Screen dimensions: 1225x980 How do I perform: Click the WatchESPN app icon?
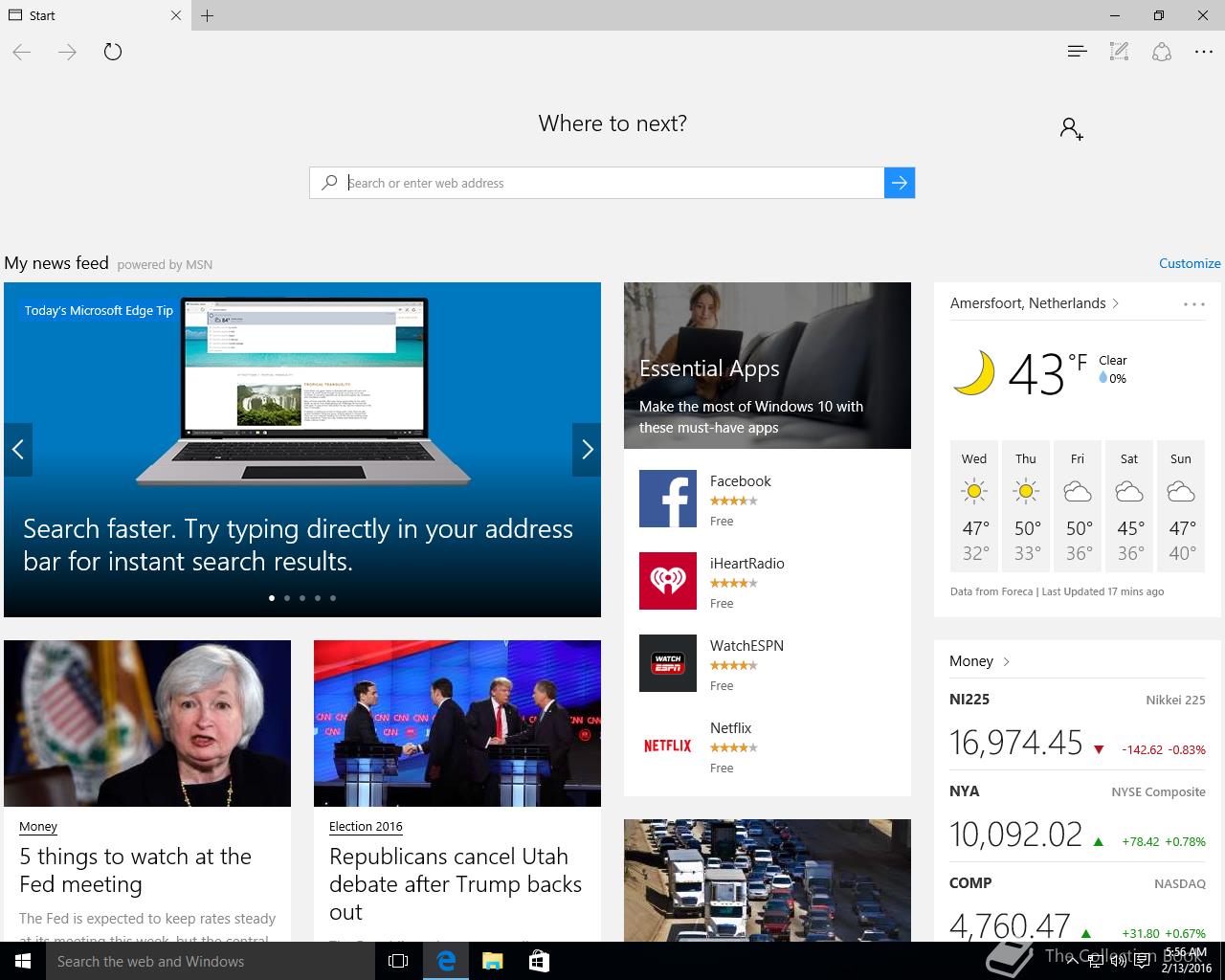[668, 663]
